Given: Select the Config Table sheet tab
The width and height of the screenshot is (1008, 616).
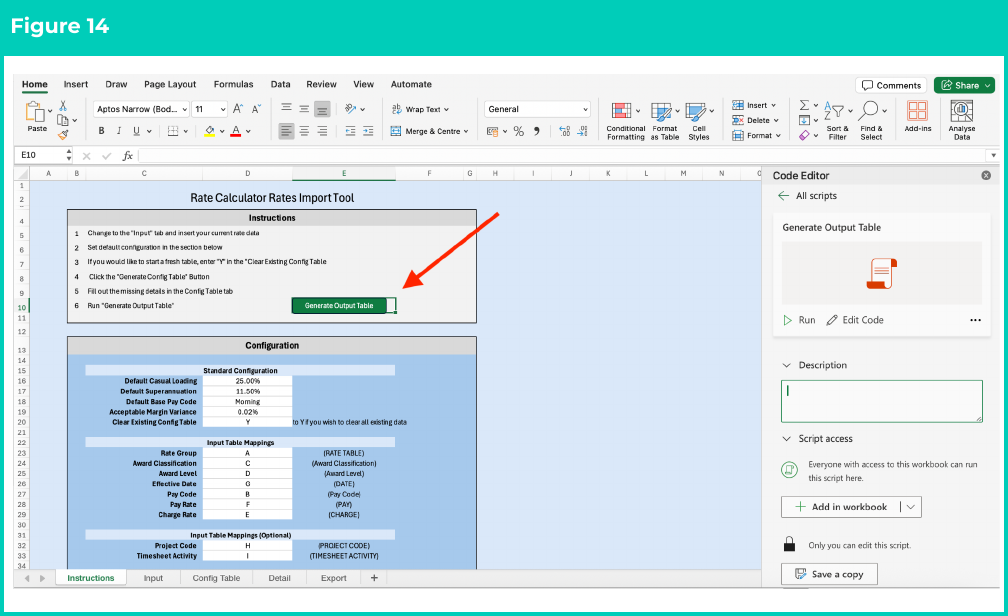Looking at the screenshot, I should point(216,578).
